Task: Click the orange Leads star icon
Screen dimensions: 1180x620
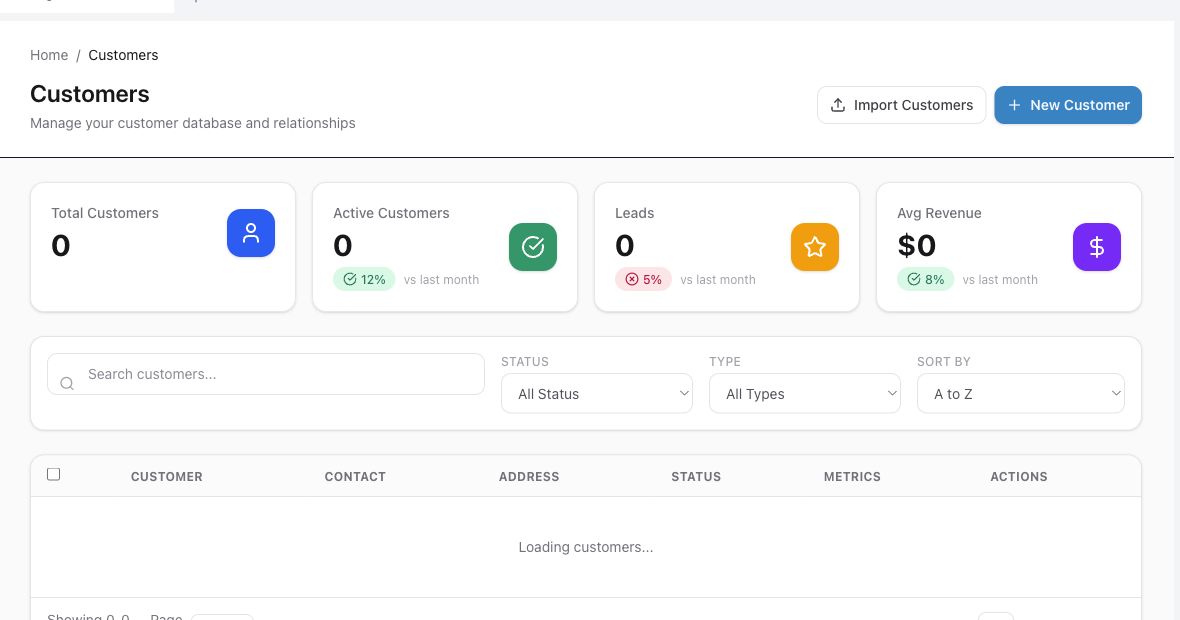Action: 815,247
